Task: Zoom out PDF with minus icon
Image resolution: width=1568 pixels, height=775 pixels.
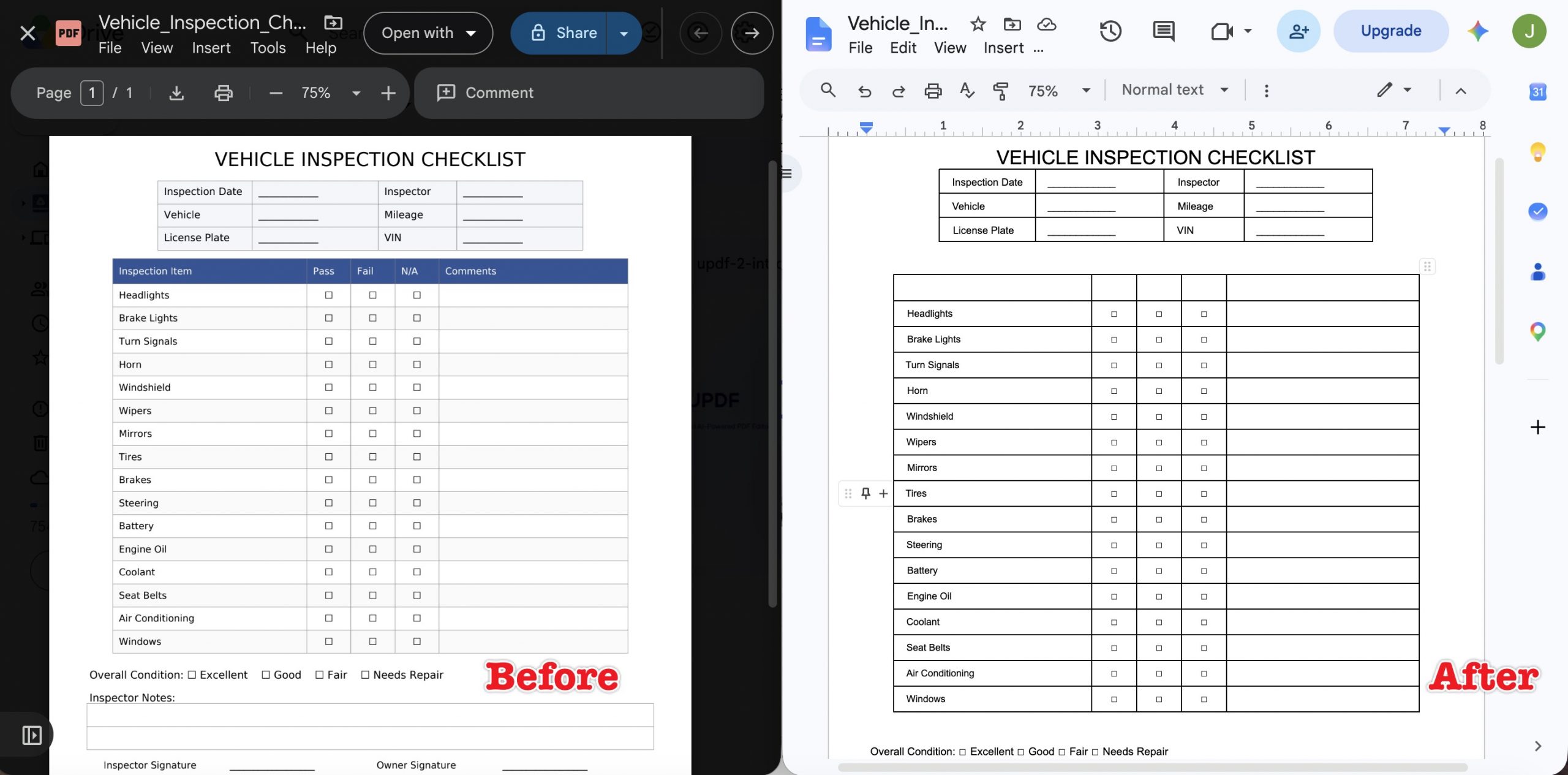Action: click(276, 93)
